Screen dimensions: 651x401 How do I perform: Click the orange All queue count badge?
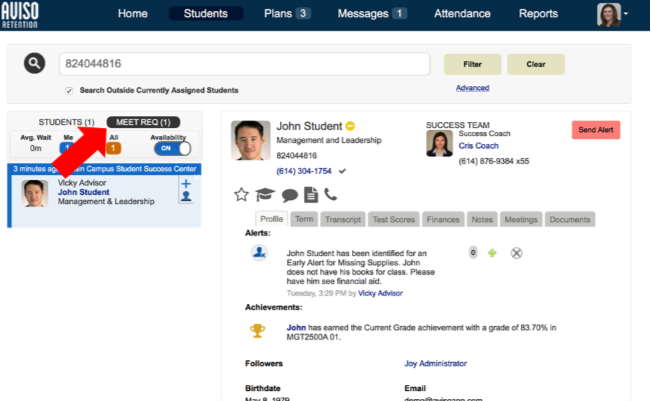click(x=113, y=148)
